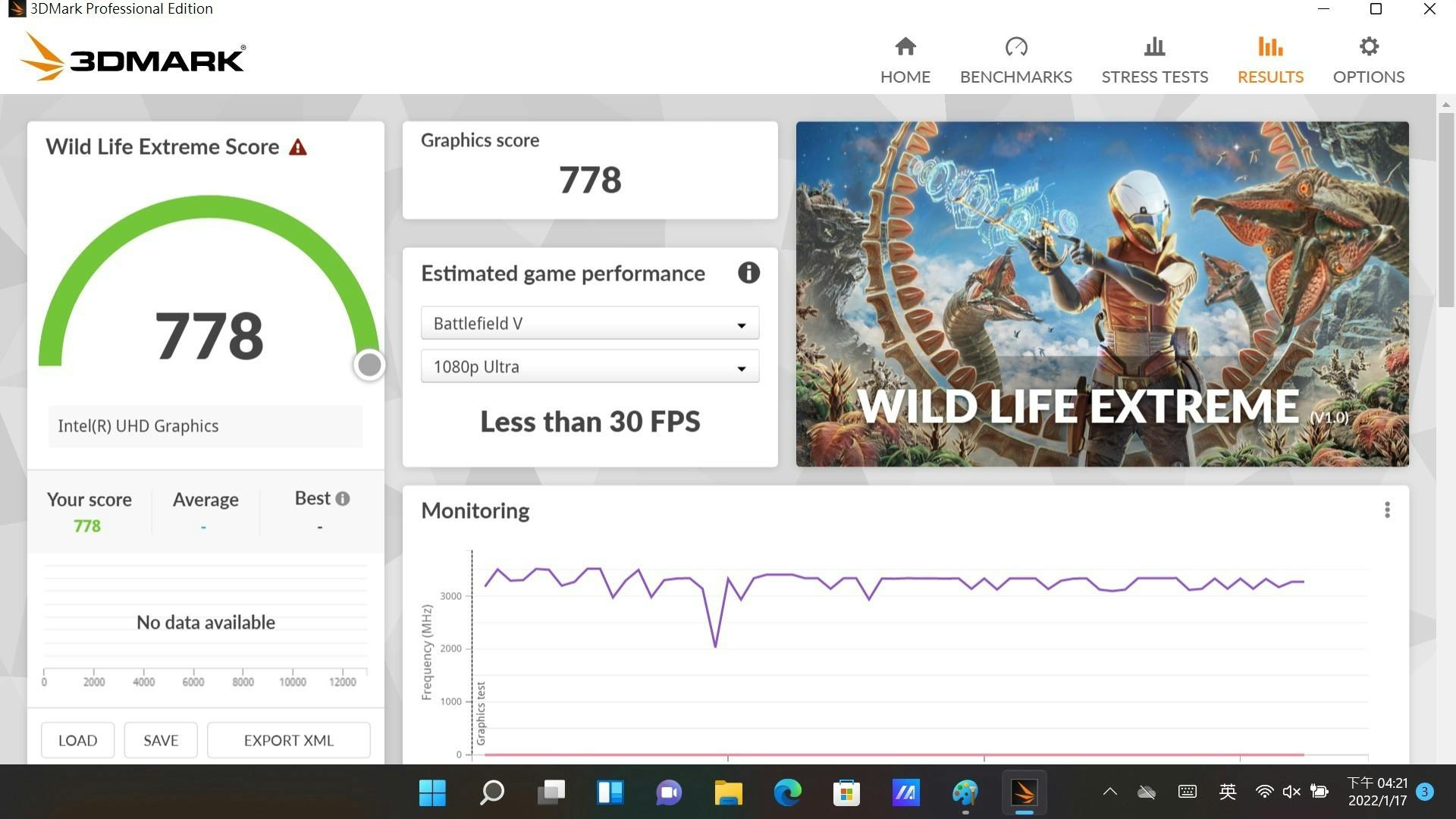Switch to the BENCHMARKS tab
The height and width of the screenshot is (819, 1456).
point(1016,61)
